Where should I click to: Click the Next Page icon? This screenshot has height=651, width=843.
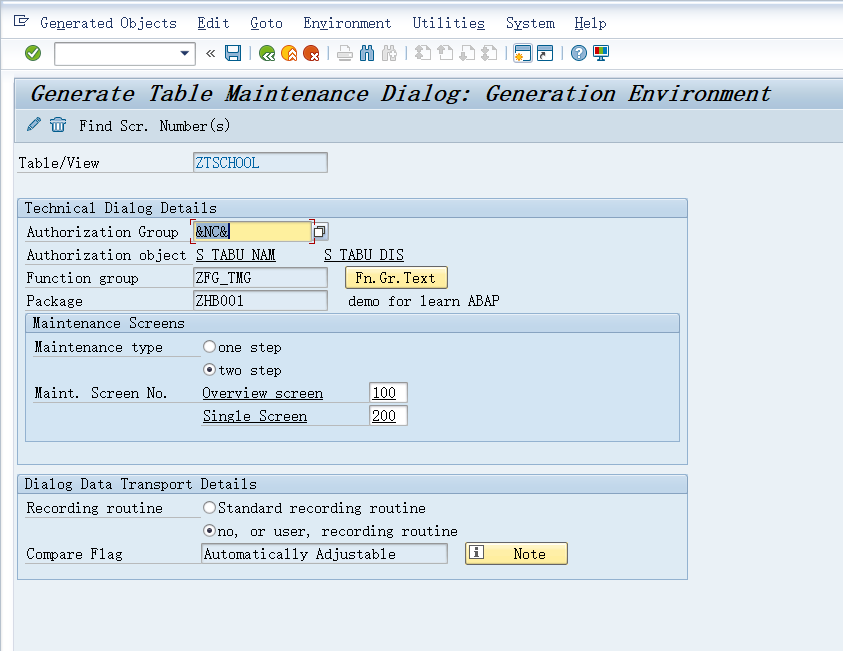click(467, 53)
